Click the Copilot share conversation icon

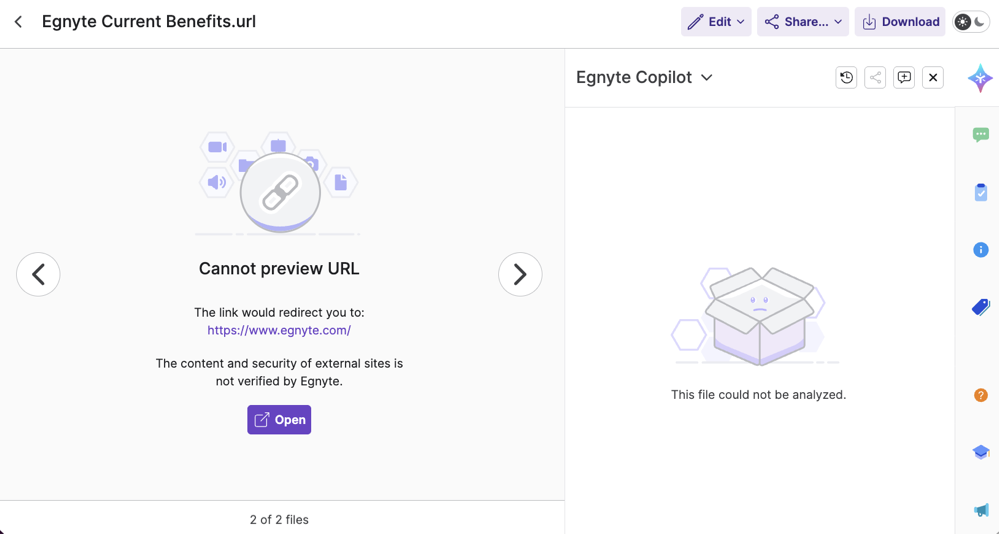(x=875, y=77)
